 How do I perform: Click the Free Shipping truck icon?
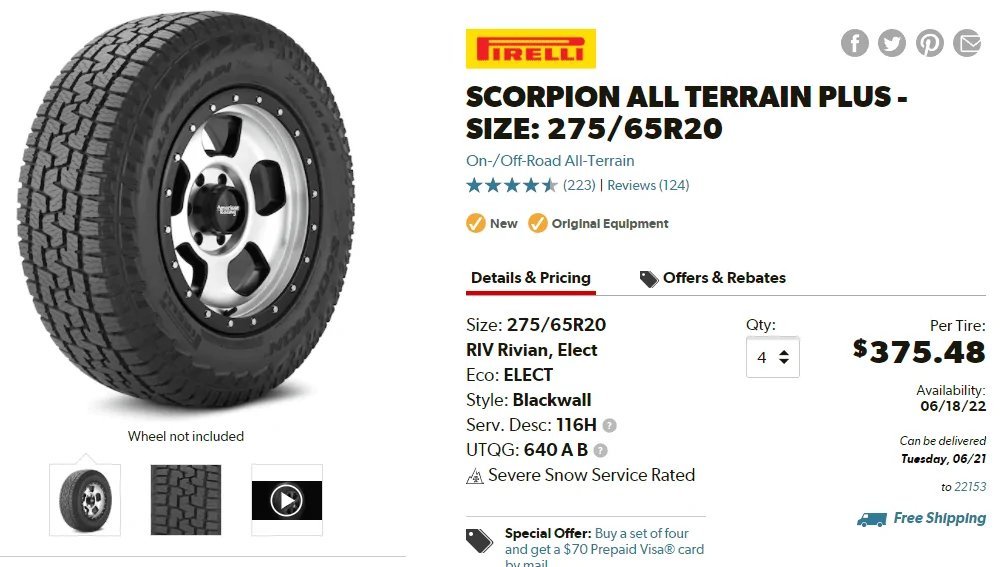coord(872,519)
